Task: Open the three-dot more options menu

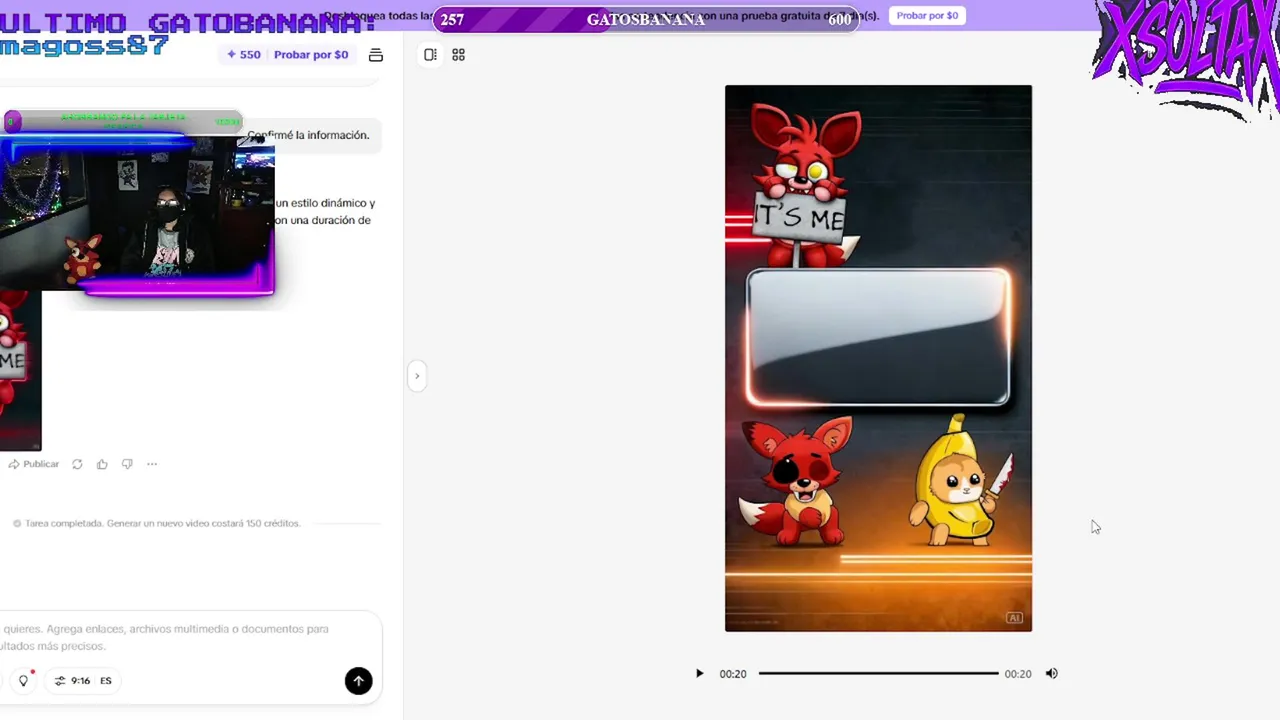Action: click(152, 464)
